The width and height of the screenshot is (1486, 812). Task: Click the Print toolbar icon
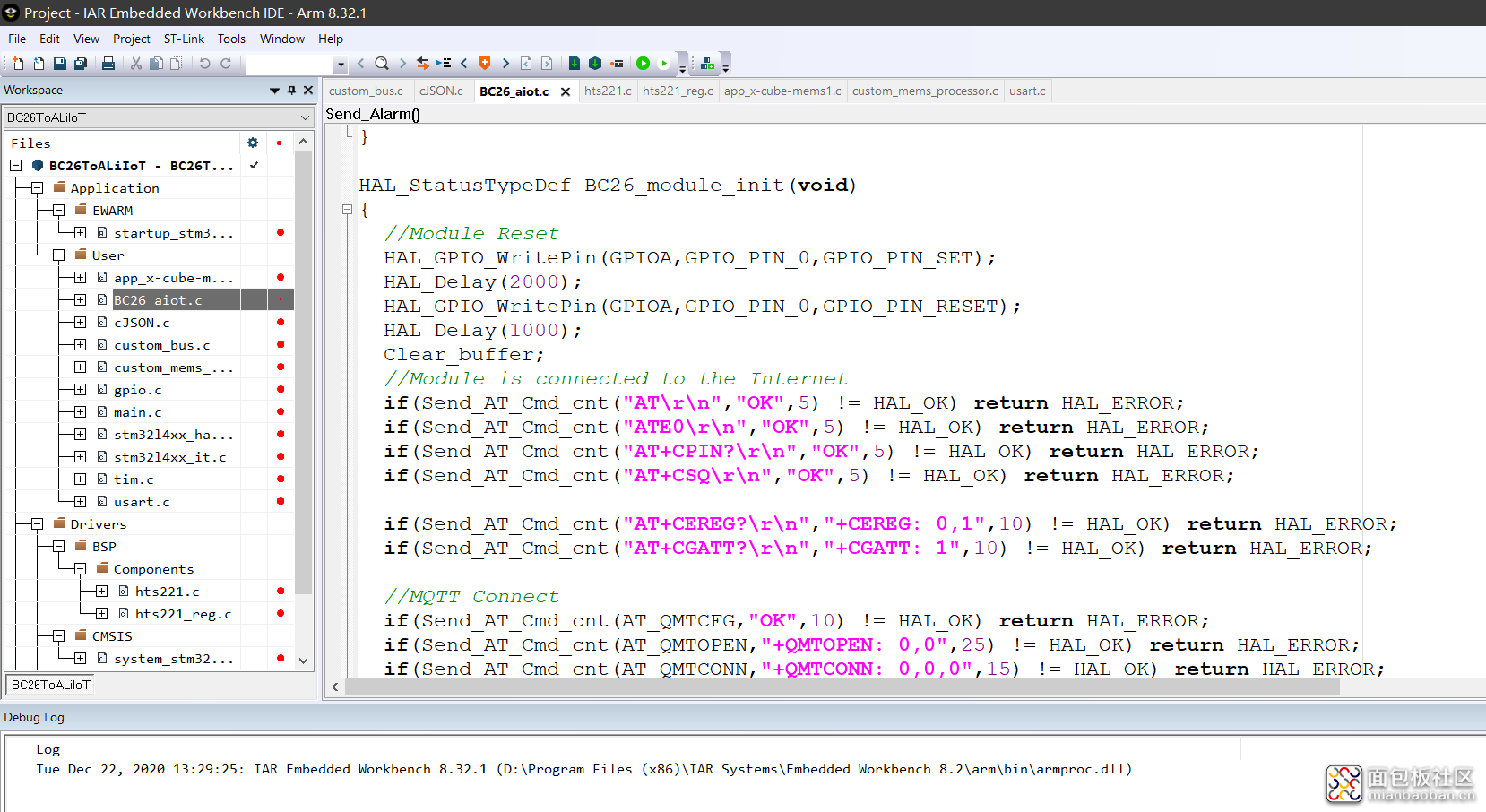point(108,64)
